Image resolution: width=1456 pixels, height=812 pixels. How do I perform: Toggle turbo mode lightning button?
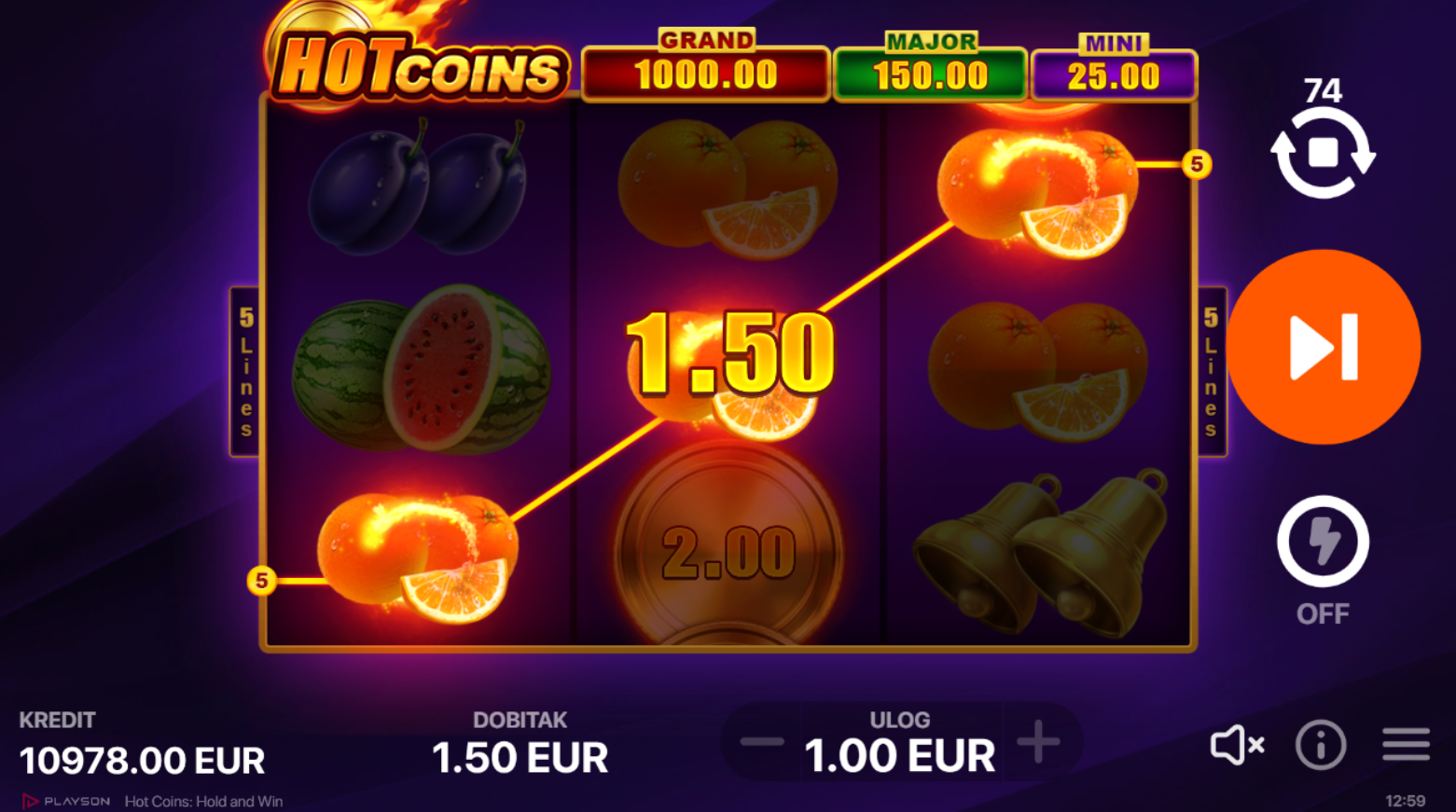click(x=1323, y=542)
